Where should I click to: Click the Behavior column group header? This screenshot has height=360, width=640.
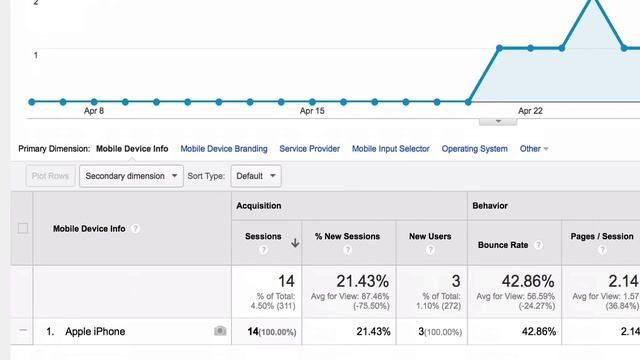[490, 206]
